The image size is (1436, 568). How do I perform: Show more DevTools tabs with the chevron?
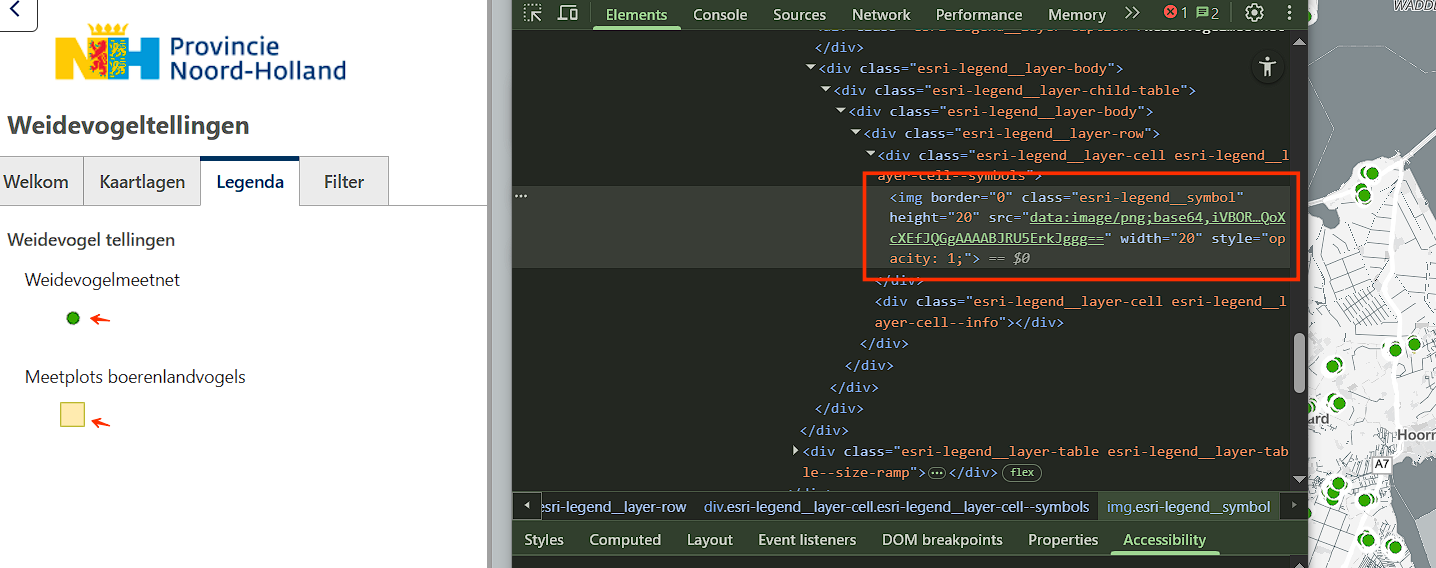pos(1132,14)
